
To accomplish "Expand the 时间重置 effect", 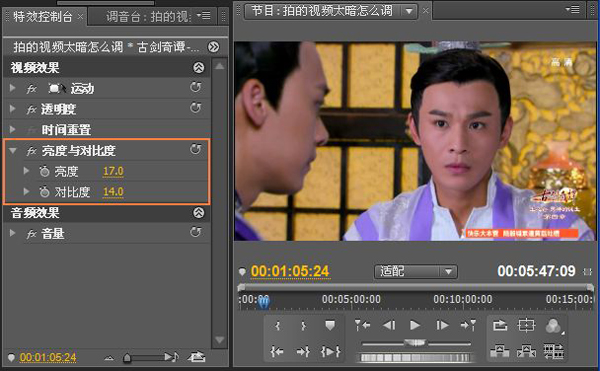I will tap(13, 130).
